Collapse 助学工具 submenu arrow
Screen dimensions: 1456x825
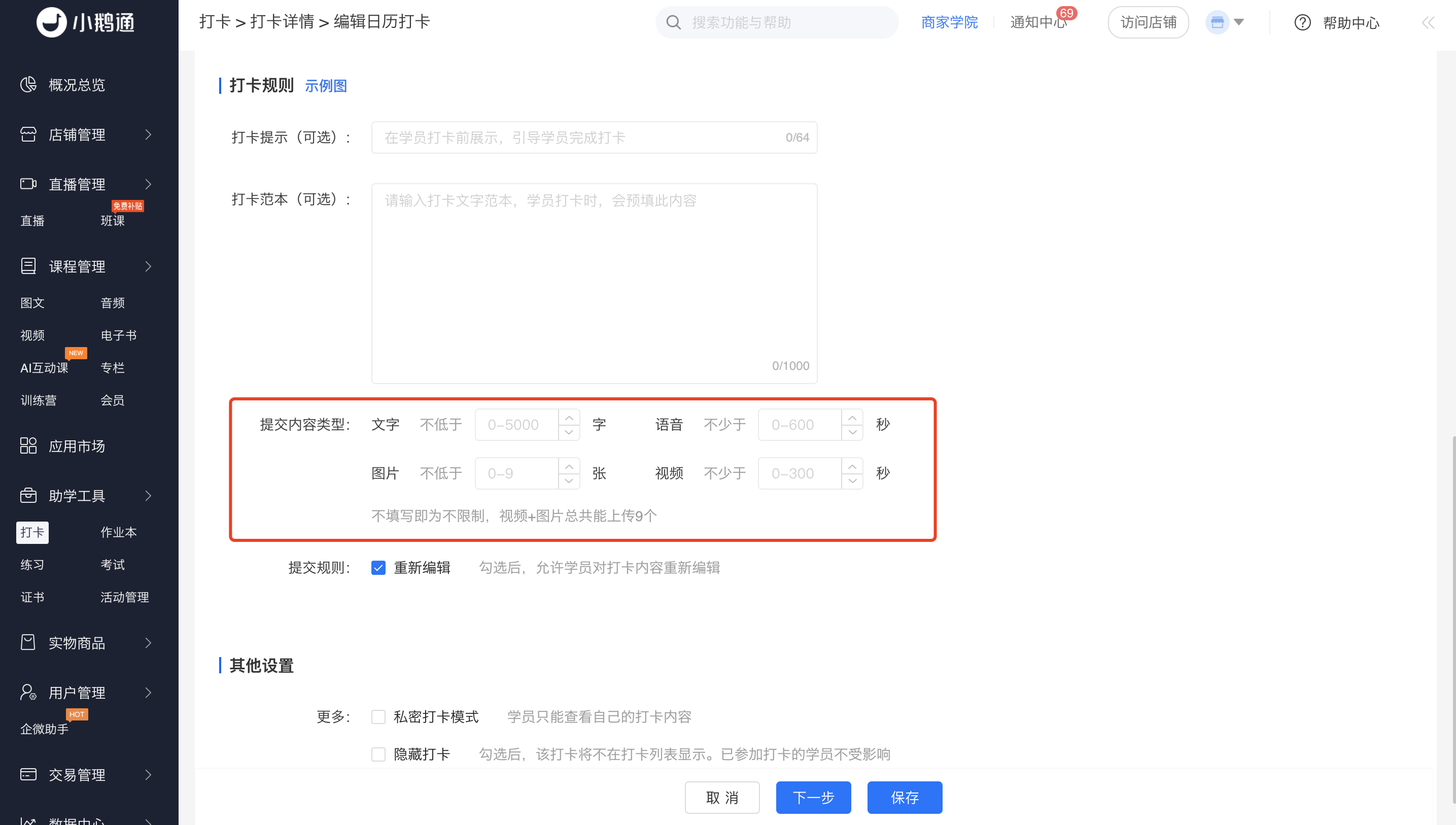149,495
